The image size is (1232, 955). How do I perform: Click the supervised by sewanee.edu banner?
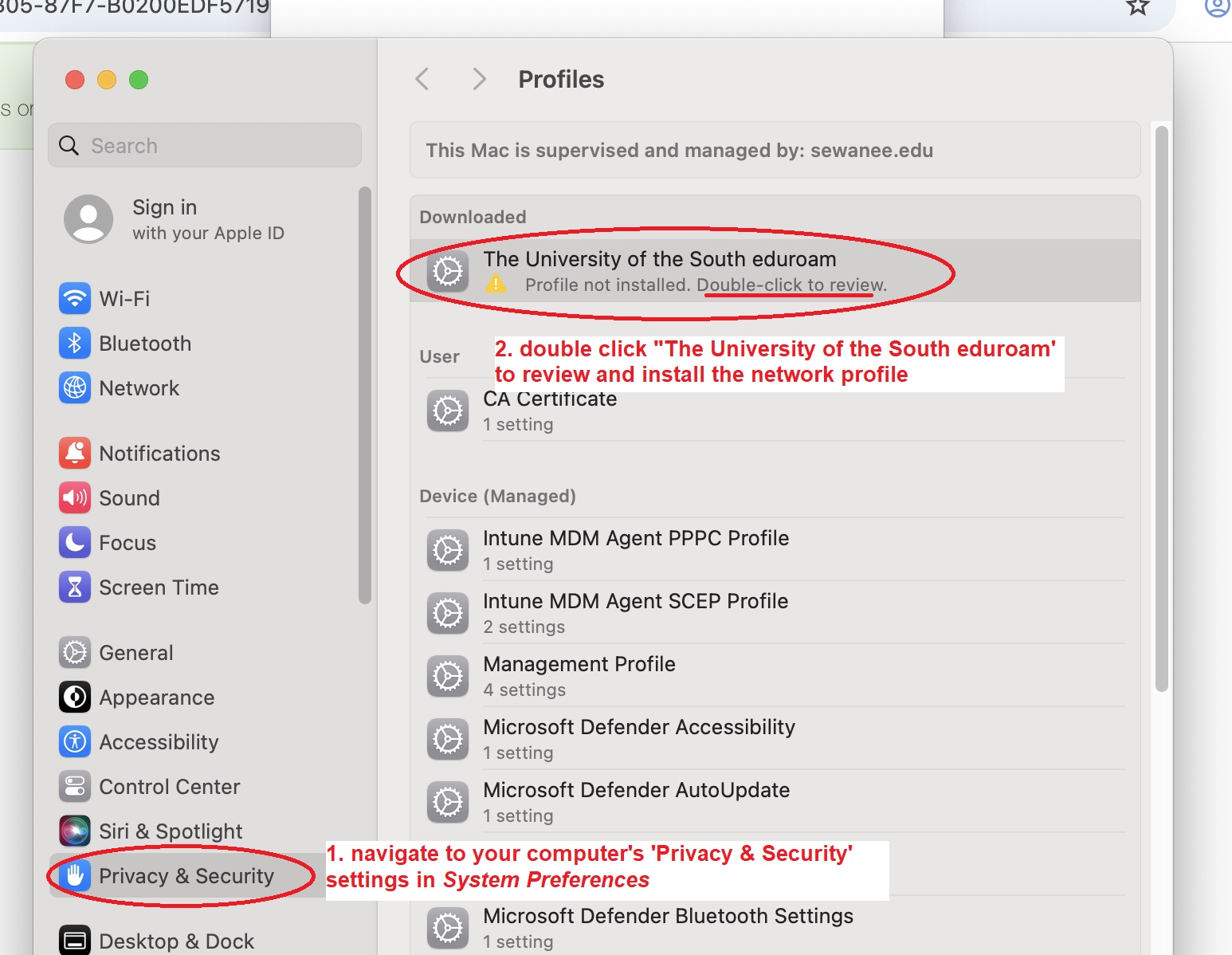[775, 150]
